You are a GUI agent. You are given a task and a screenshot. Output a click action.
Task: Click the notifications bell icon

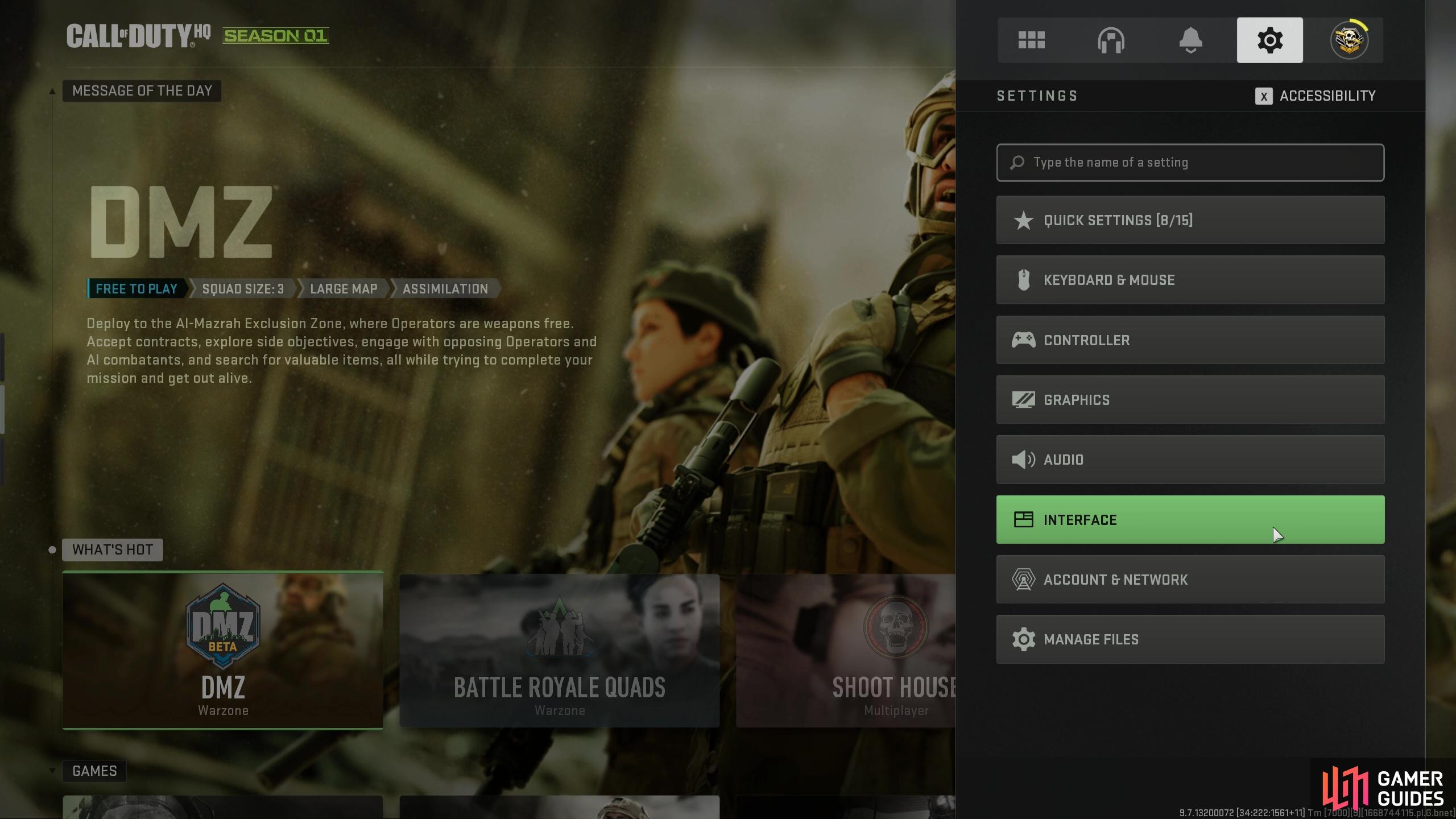pos(1190,40)
